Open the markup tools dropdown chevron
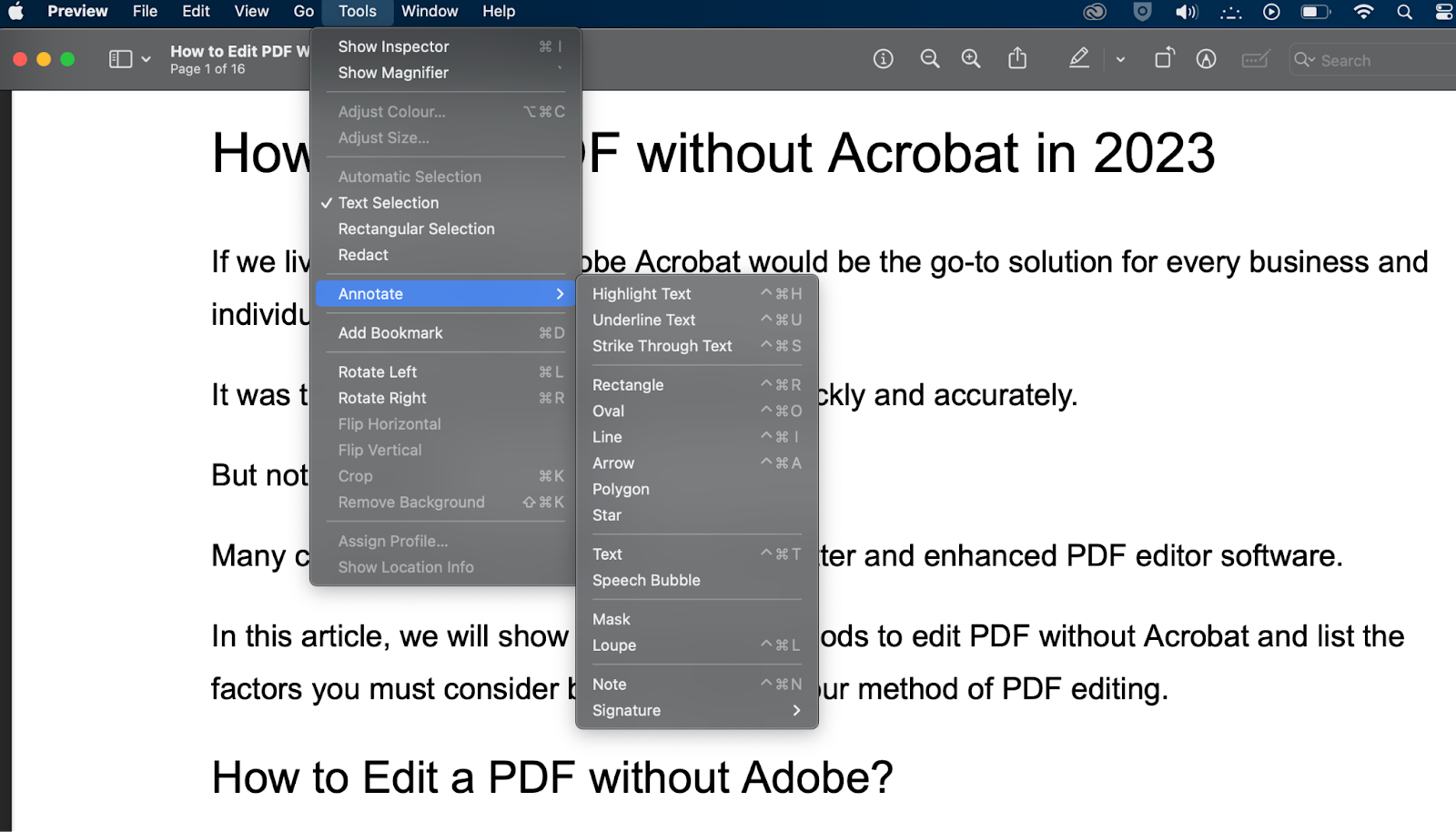 tap(1118, 58)
